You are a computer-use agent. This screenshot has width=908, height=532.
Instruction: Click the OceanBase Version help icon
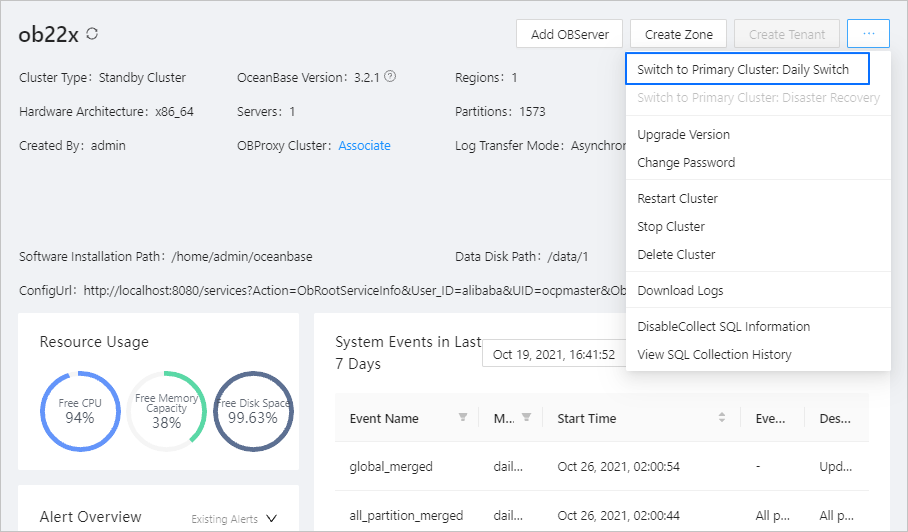390,76
